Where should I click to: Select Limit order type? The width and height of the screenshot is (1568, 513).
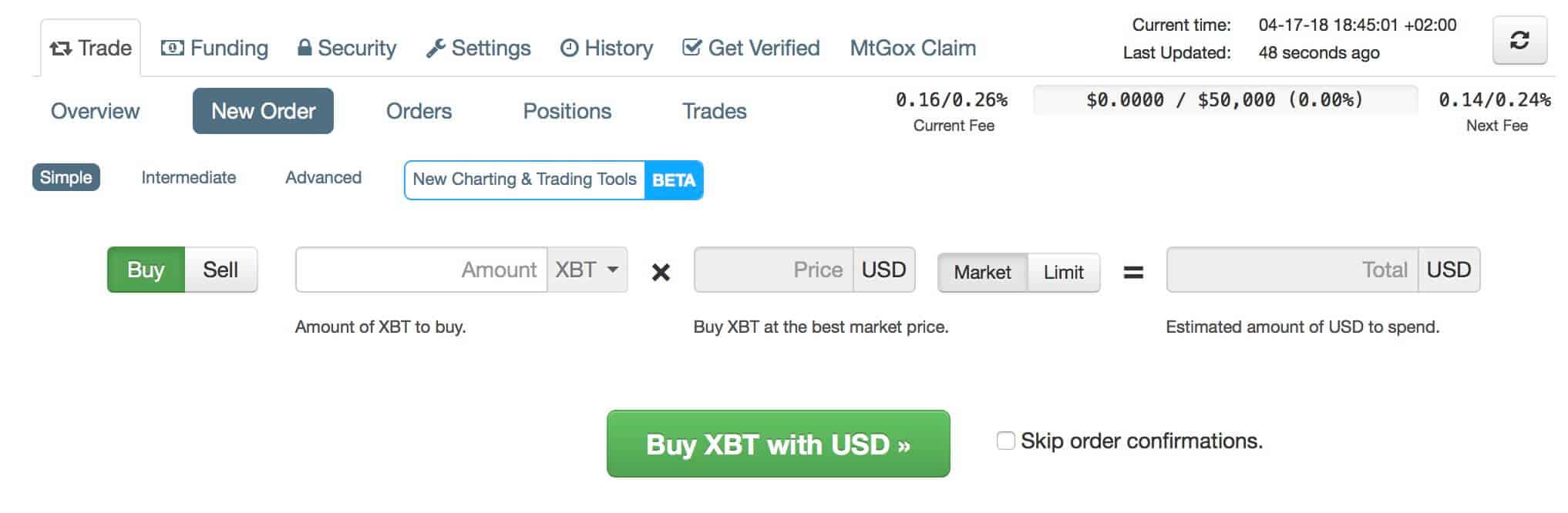click(x=1064, y=272)
